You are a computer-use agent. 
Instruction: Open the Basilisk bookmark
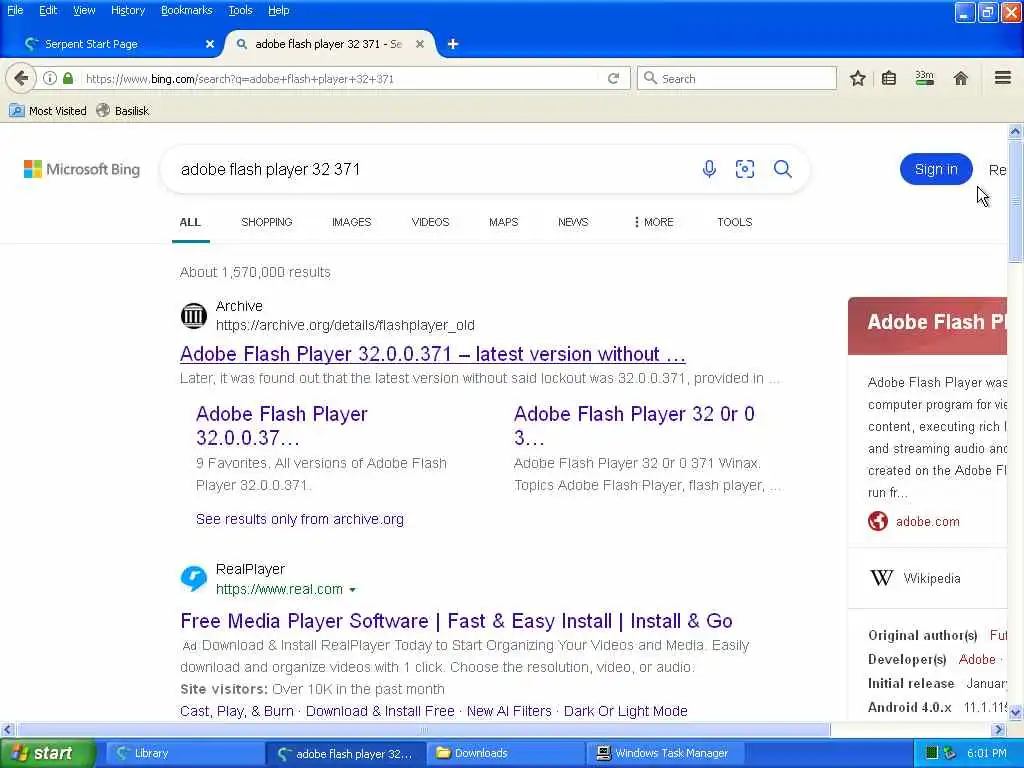point(123,111)
